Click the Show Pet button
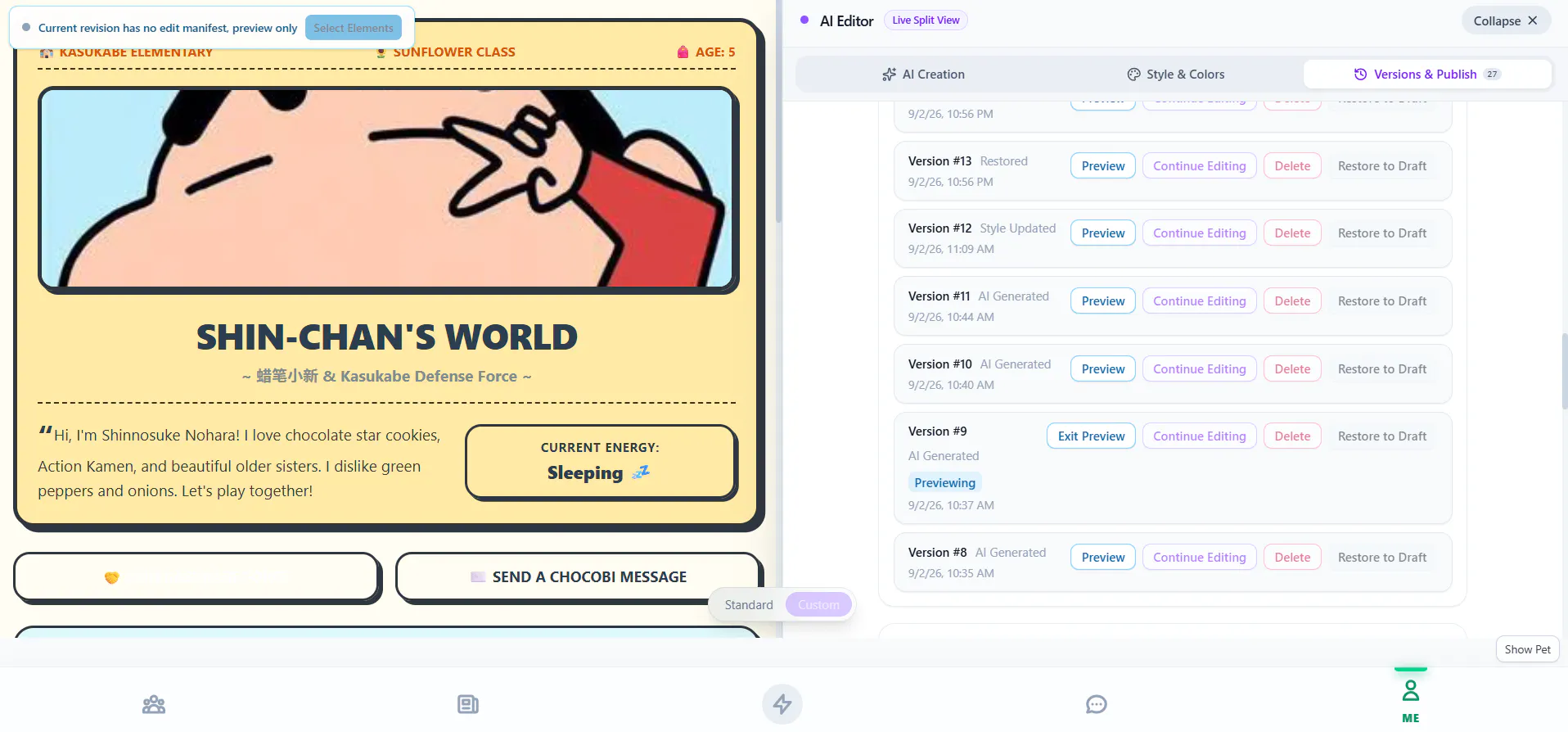This screenshot has width=1568, height=732. (x=1527, y=649)
